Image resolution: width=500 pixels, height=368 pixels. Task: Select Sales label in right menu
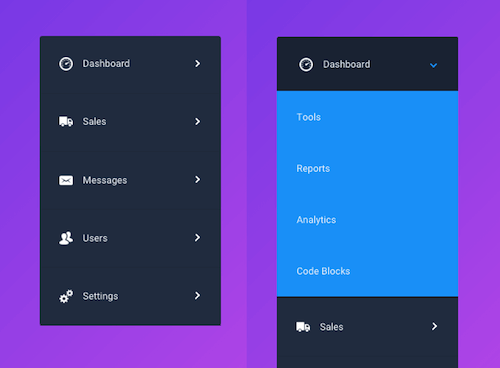(331, 327)
